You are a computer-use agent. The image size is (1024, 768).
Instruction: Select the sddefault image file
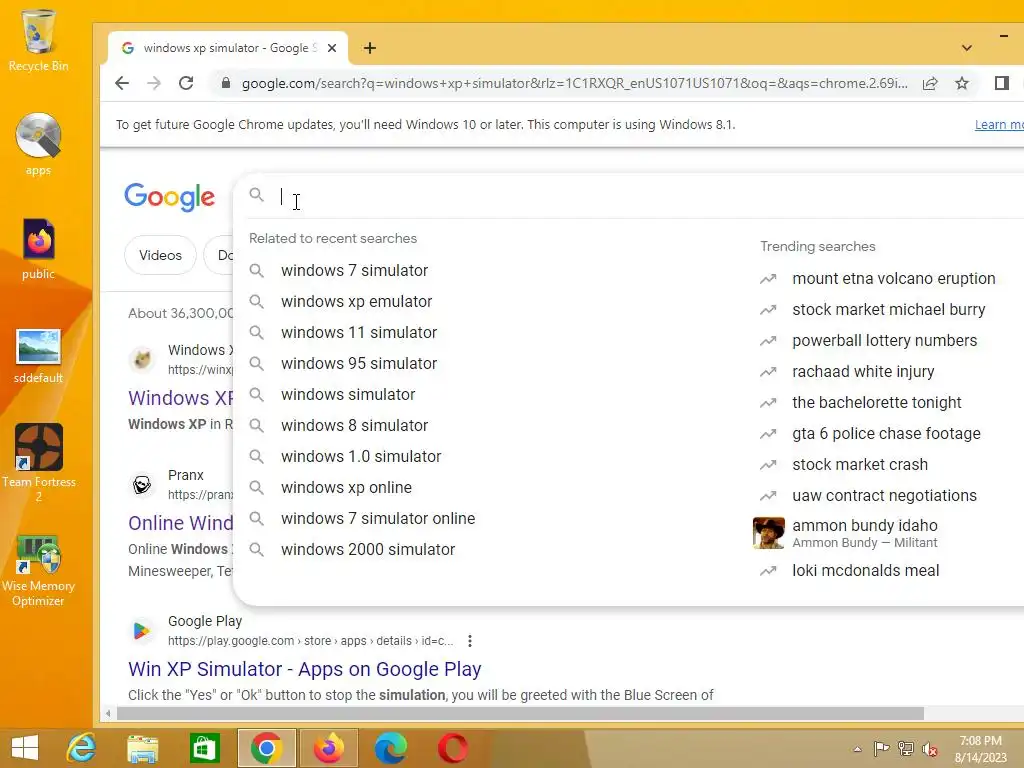pos(39,356)
